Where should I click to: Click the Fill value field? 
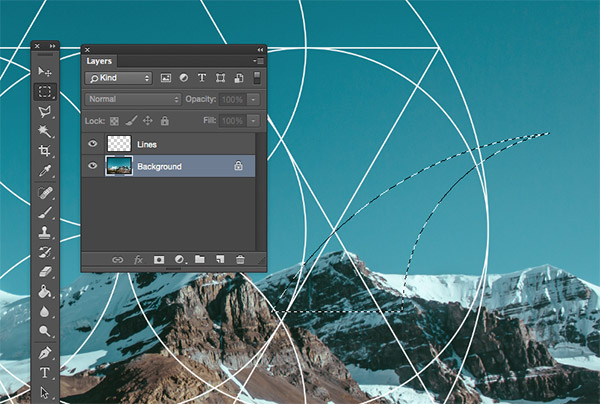[233, 121]
